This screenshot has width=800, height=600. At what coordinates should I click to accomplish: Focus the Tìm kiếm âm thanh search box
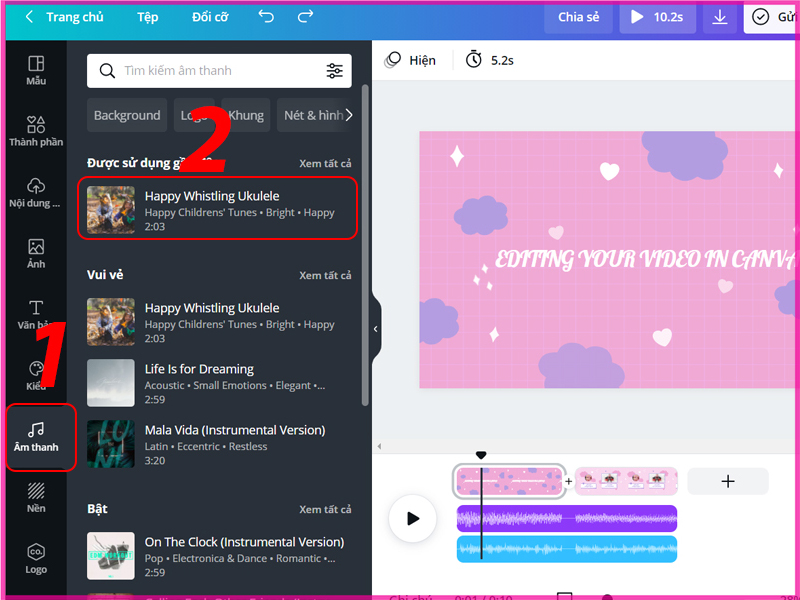point(219,71)
